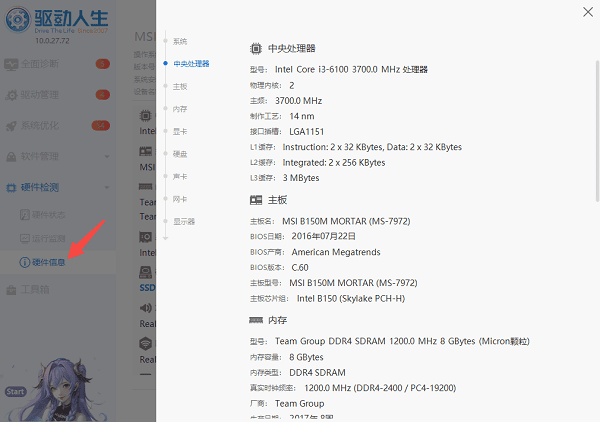This screenshot has height=422, width=600.
Task: Click BIOS version C.60
Action: click(x=300, y=267)
